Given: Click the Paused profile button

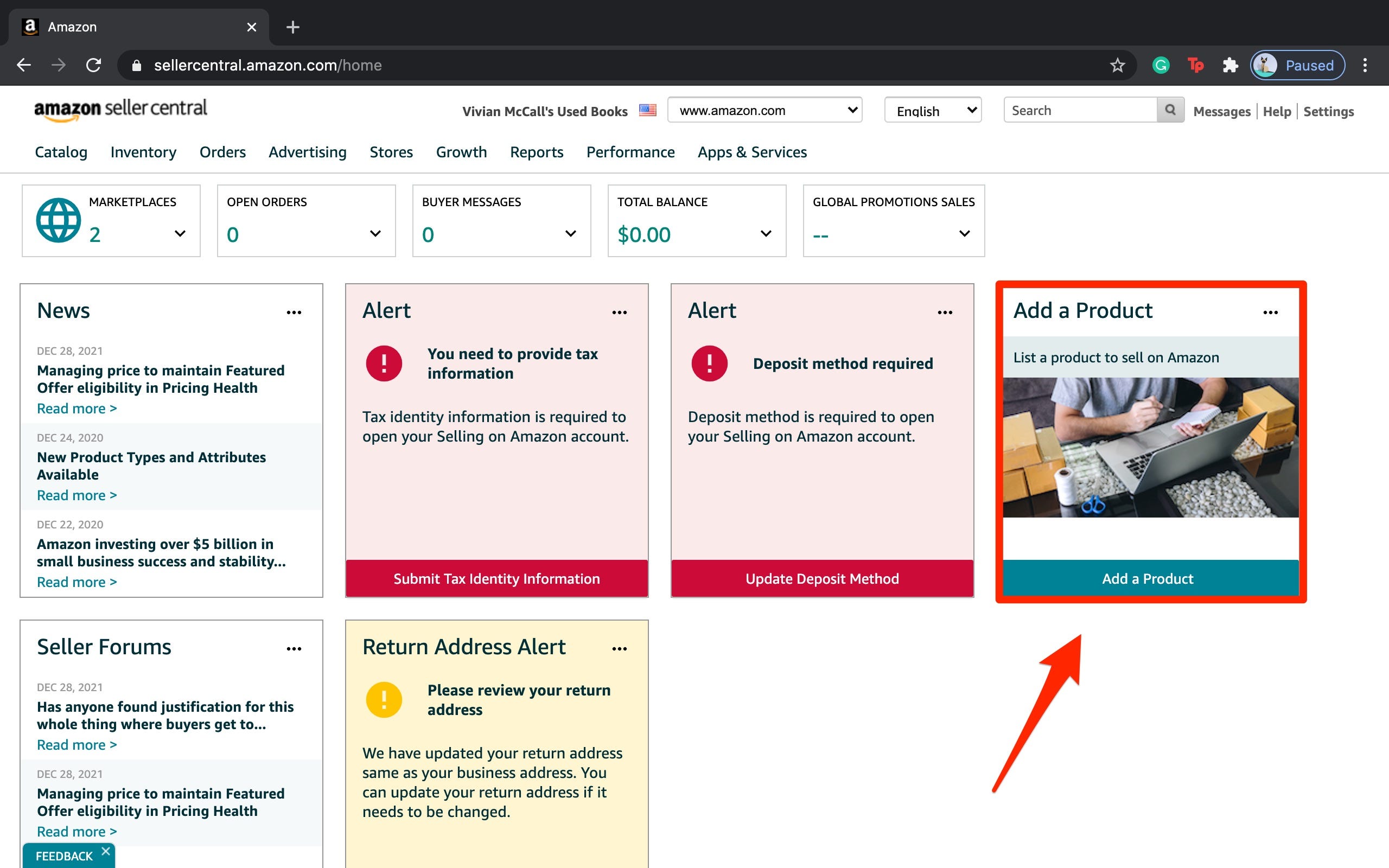Looking at the screenshot, I should click(1297, 66).
